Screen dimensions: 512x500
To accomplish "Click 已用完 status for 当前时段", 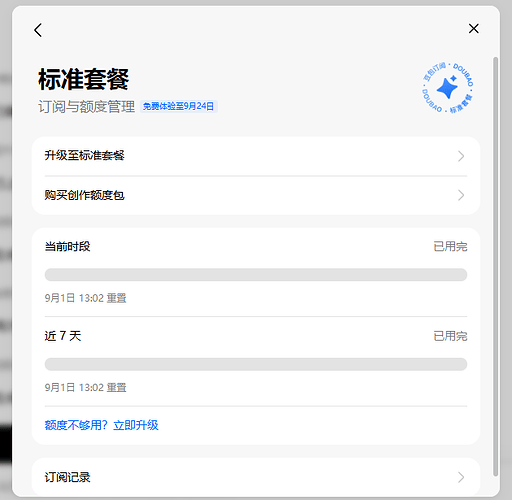I will point(450,247).
